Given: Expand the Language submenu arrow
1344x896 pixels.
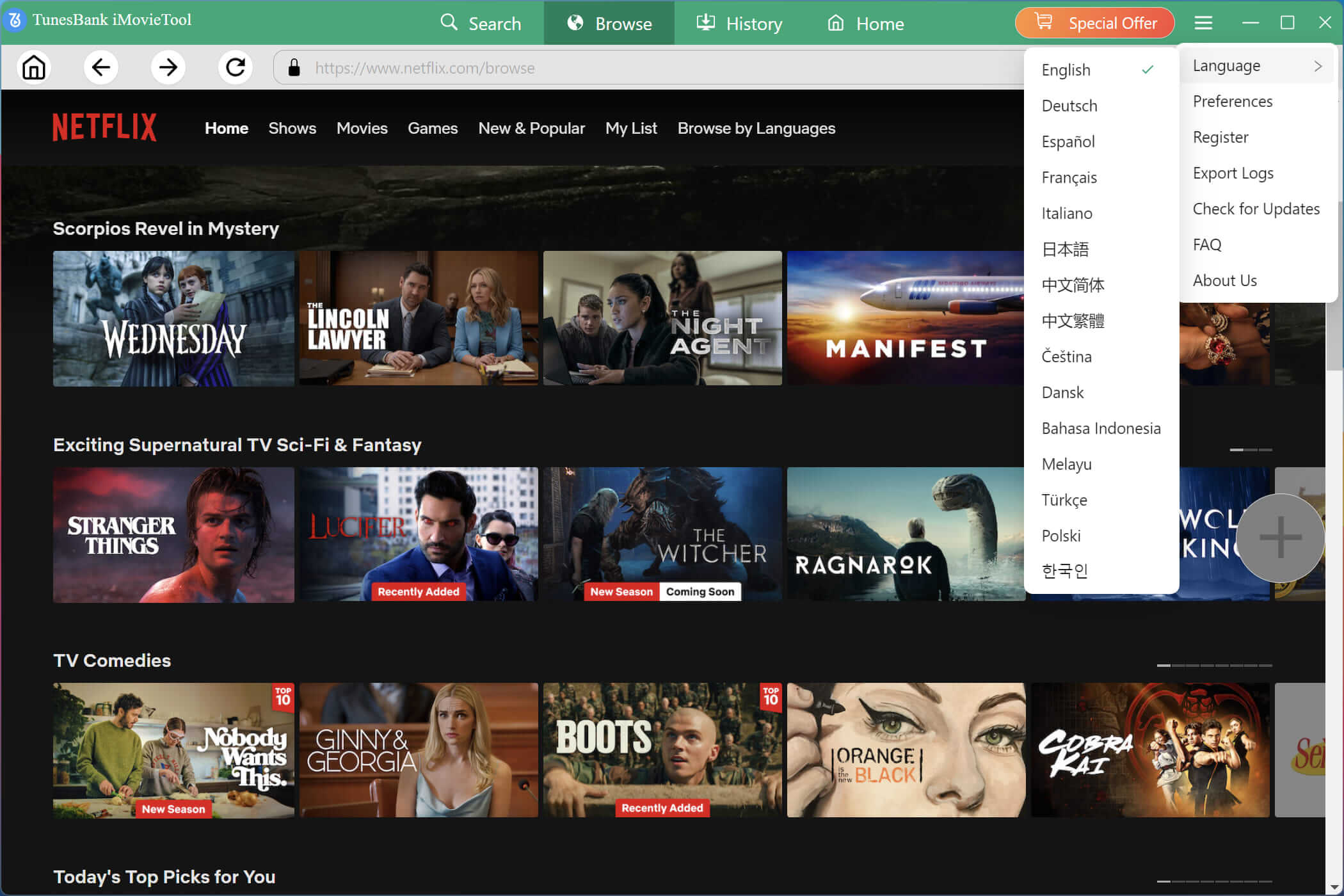Looking at the screenshot, I should (x=1318, y=66).
